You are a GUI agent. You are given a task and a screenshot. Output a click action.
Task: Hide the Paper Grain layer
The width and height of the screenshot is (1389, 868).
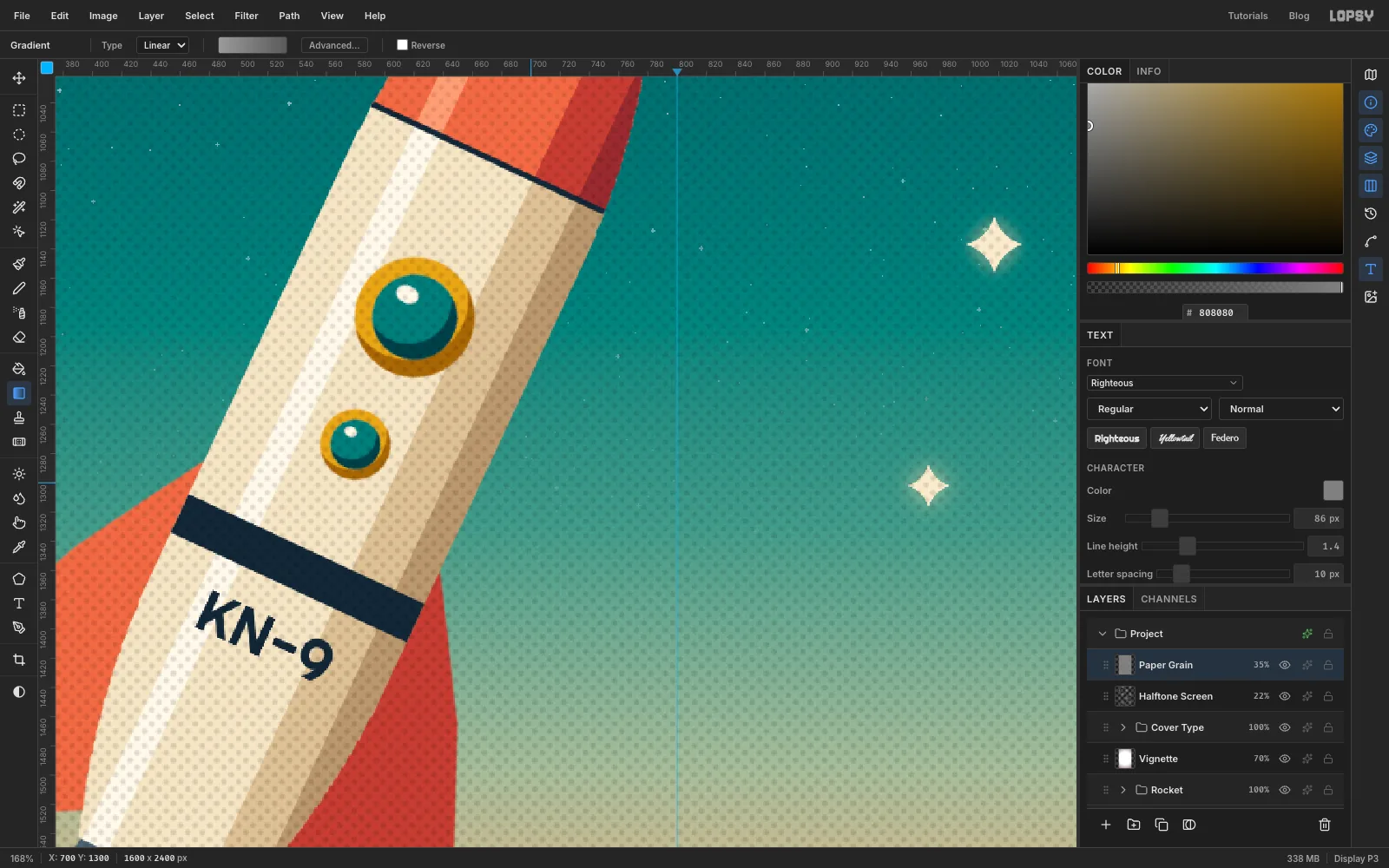click(1285, 665)
